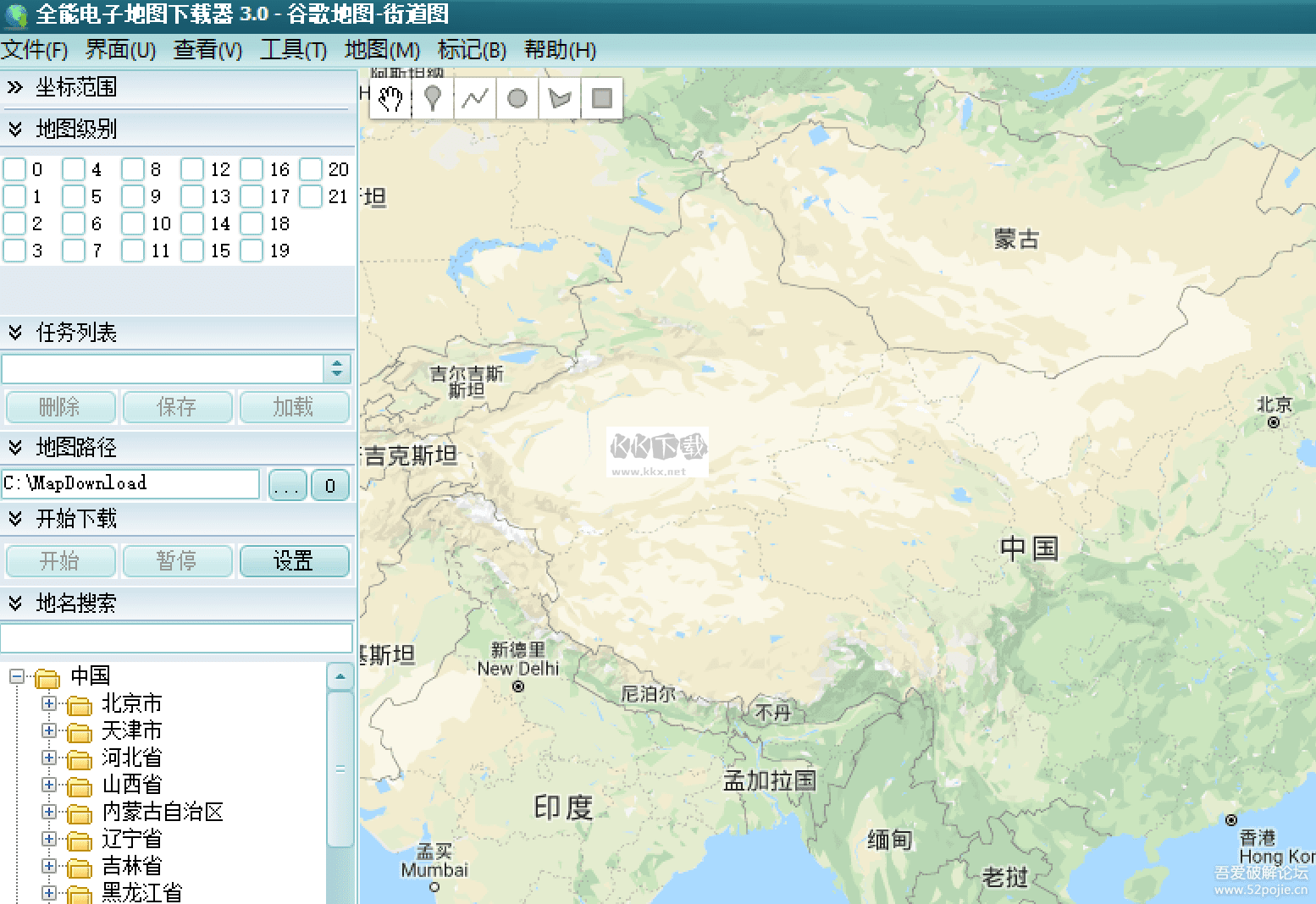Click the browse path "..." button
Screen dimensions: 1316x904
click(x=287, y=485)
